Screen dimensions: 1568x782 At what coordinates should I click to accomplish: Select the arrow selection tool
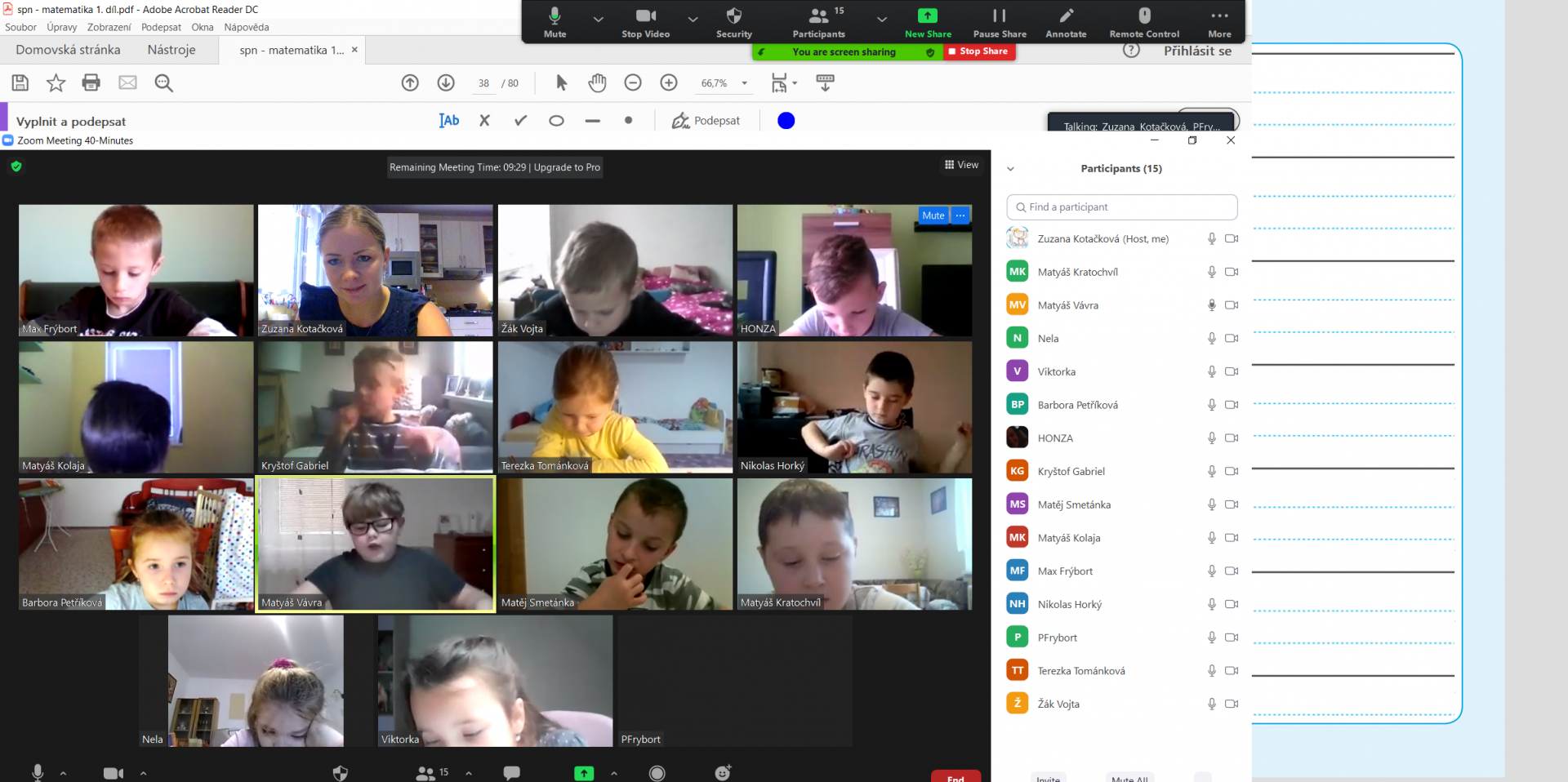(561, 82)
